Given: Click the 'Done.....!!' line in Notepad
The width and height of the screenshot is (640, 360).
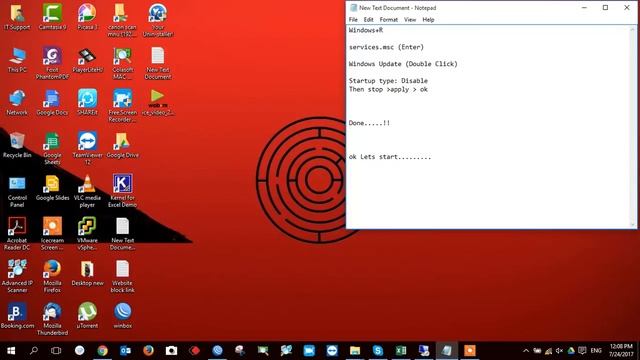Looking at the screenshot, I should point(369,123).
